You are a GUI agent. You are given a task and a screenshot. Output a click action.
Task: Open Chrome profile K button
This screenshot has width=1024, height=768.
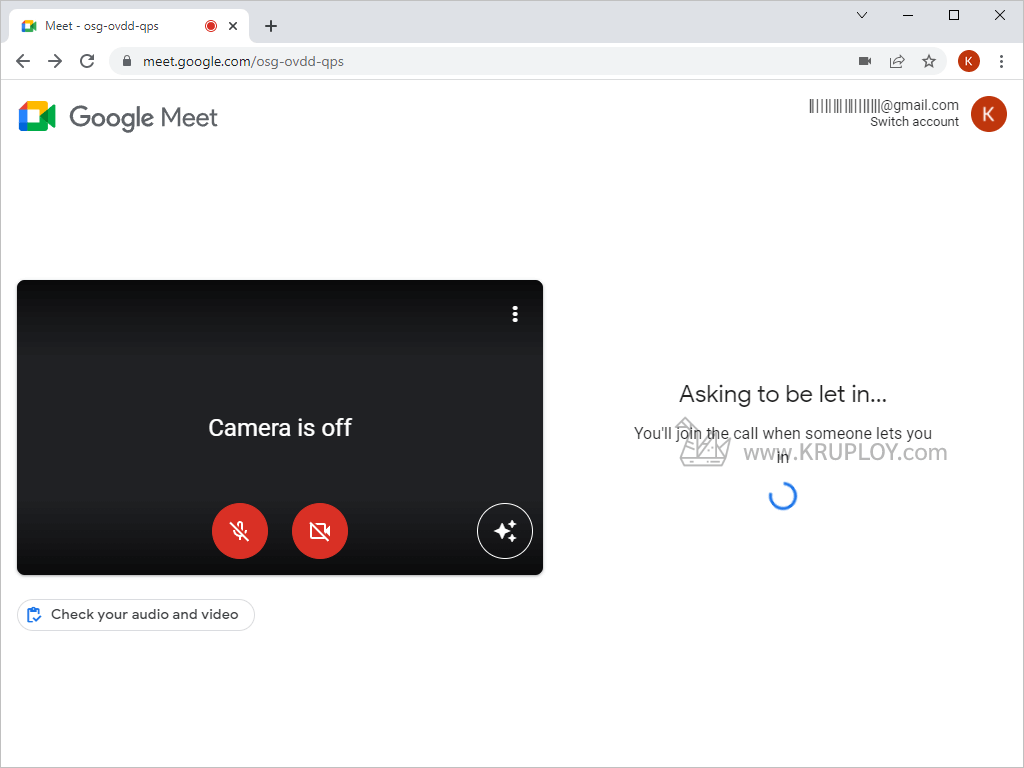coord(968,61)
